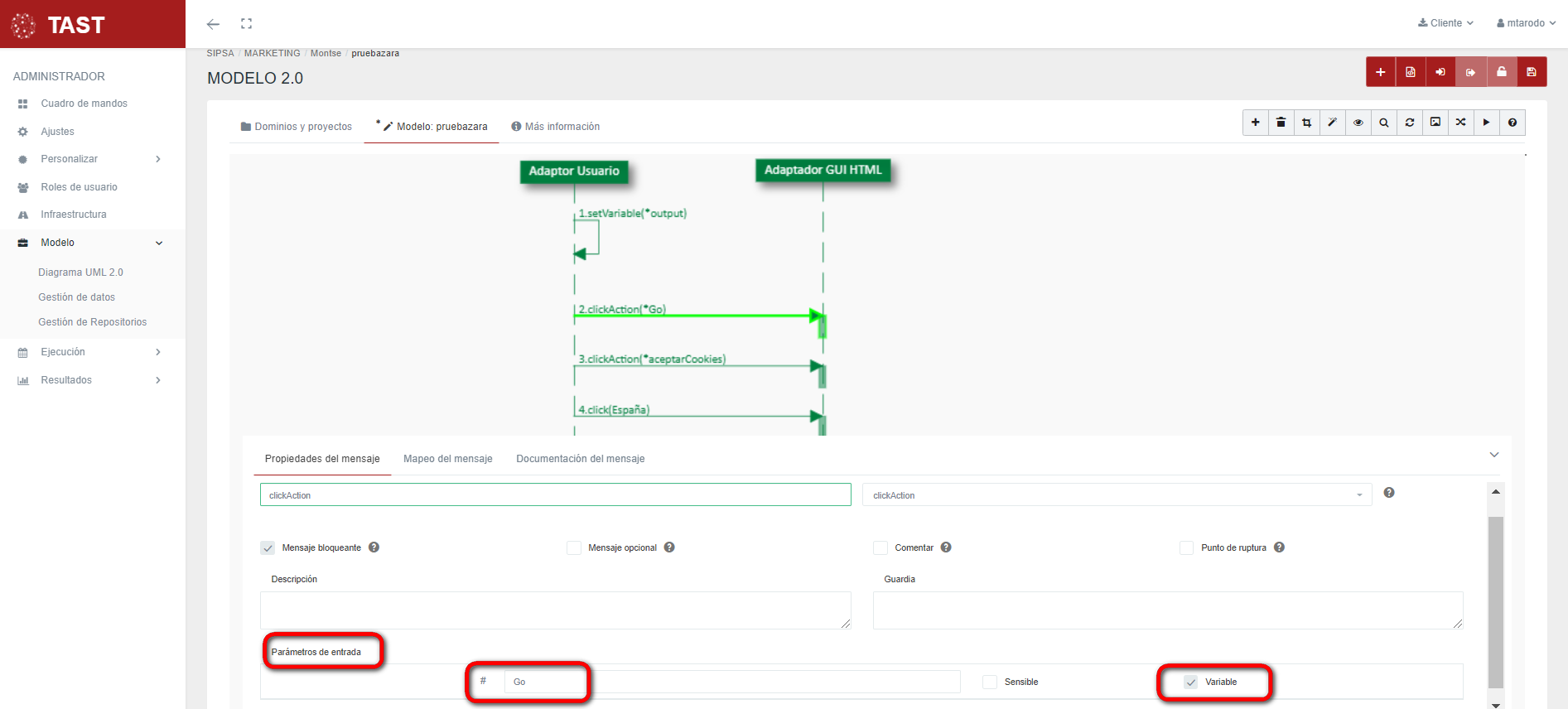Viewport: 1568px width, 709px height.
Task: Check the Sensible parameter checkbox
Action: pos(989,682)
